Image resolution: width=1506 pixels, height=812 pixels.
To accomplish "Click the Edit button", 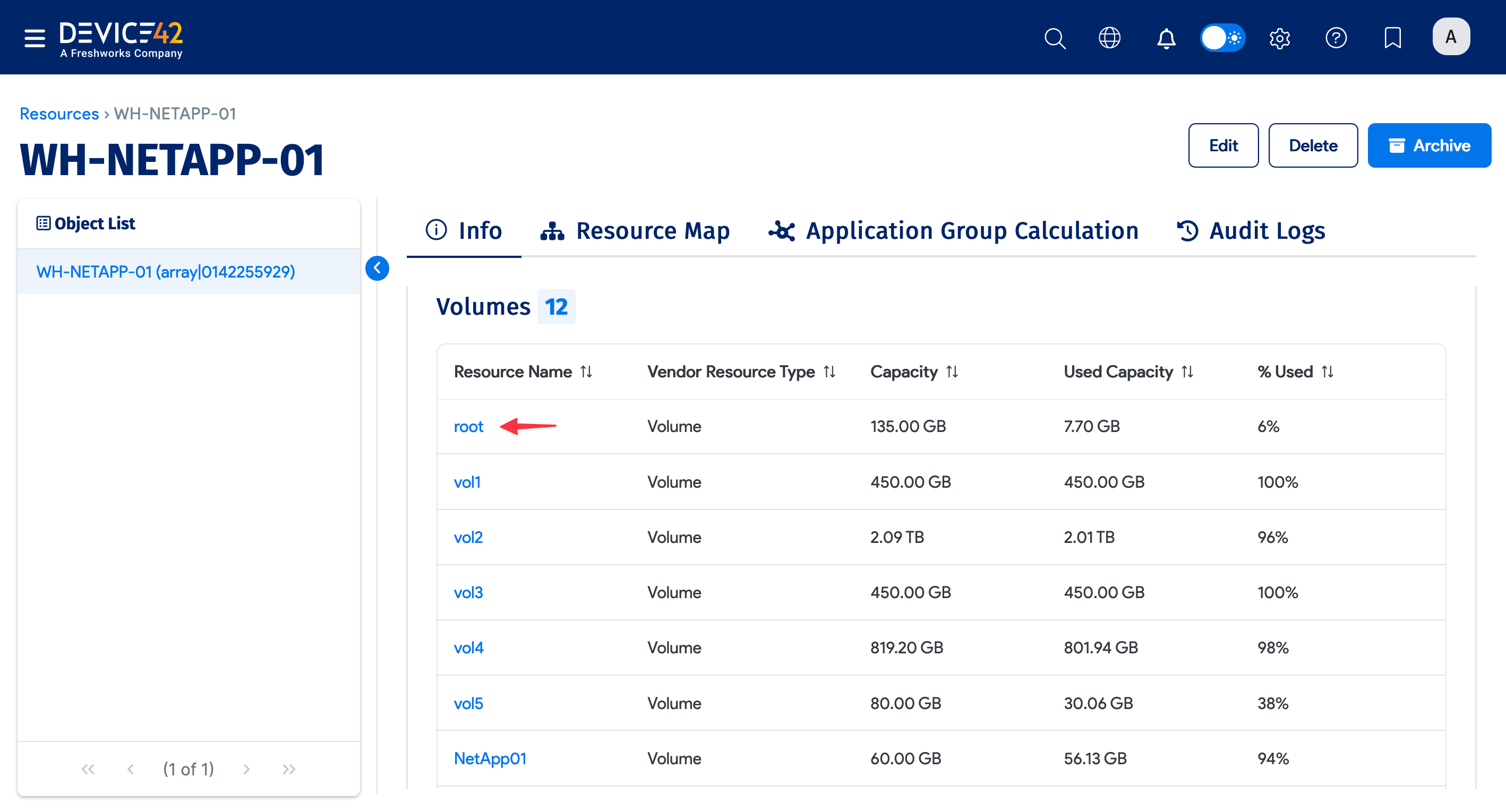I will (1223, 145).
